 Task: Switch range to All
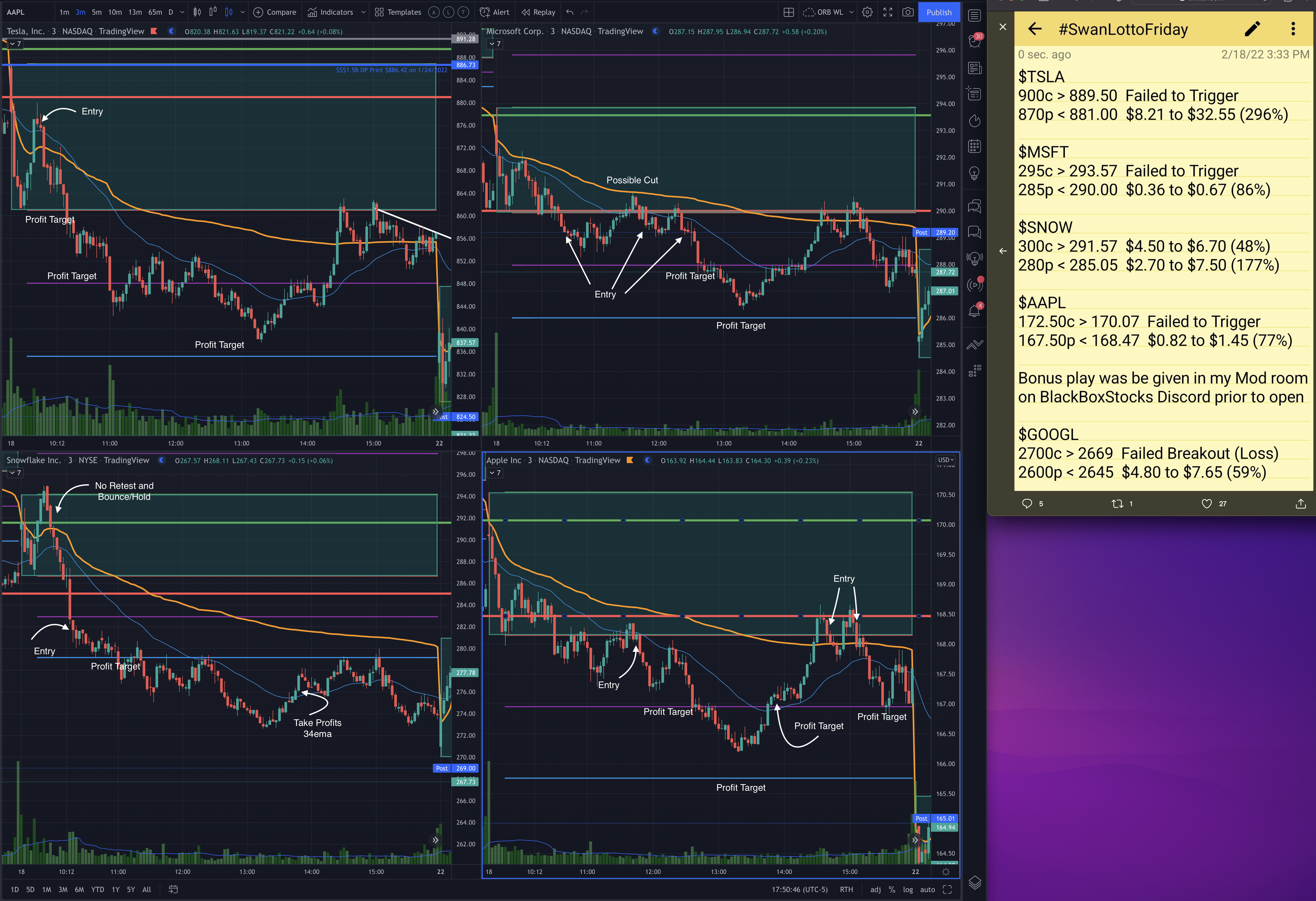(147, 890)
